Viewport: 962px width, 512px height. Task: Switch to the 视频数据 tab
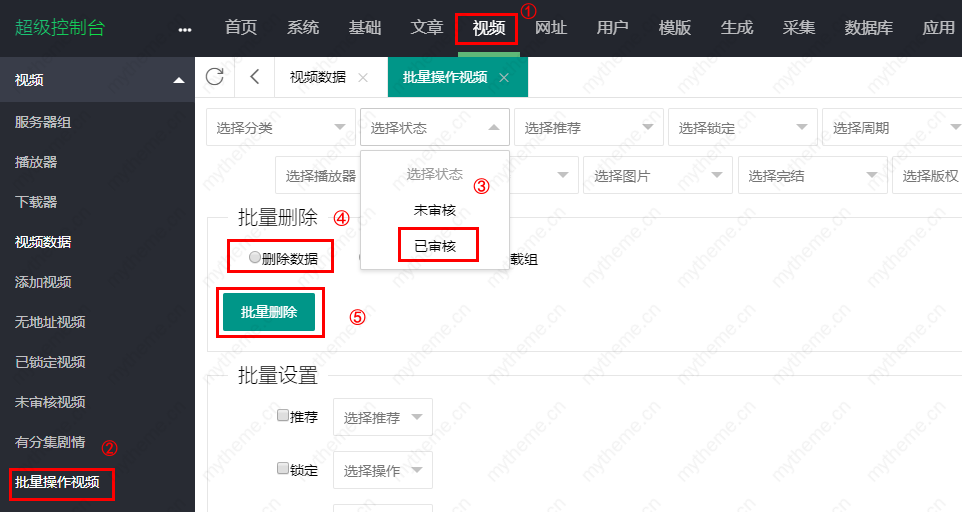[317, 78]
